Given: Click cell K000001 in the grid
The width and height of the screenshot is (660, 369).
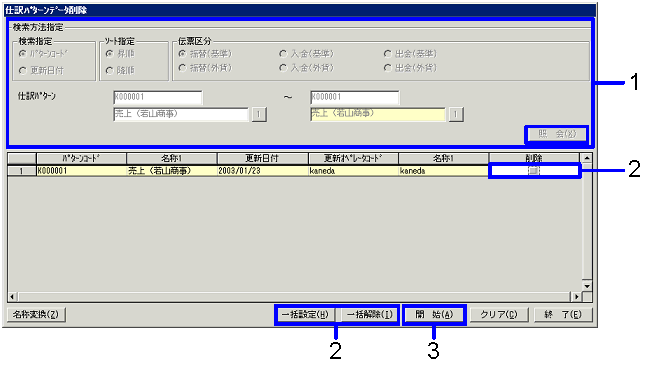Looking at the screenshot, I should tap(82, 171).
